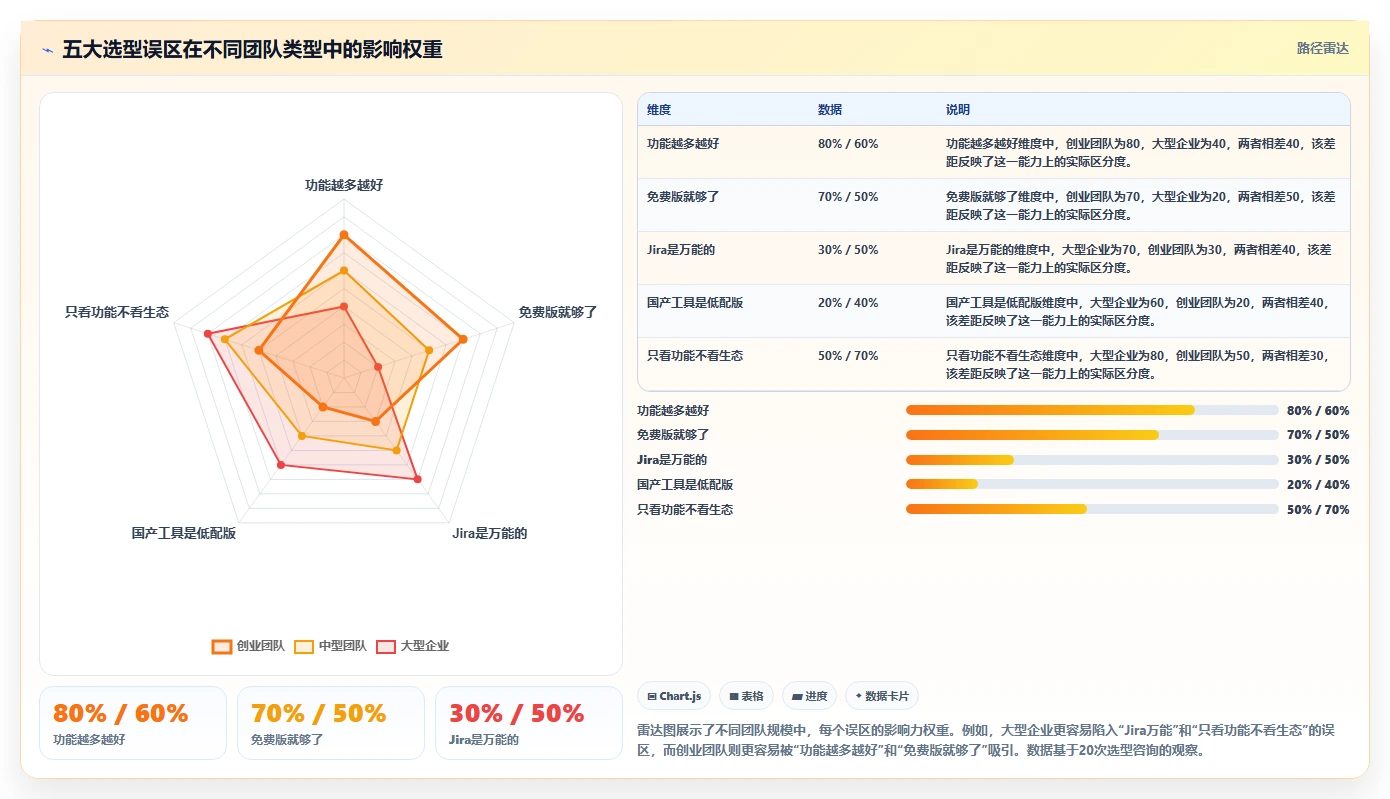Click the Jira是万能的 progress bar
Screen dimensions: 1390x799
1092,460
